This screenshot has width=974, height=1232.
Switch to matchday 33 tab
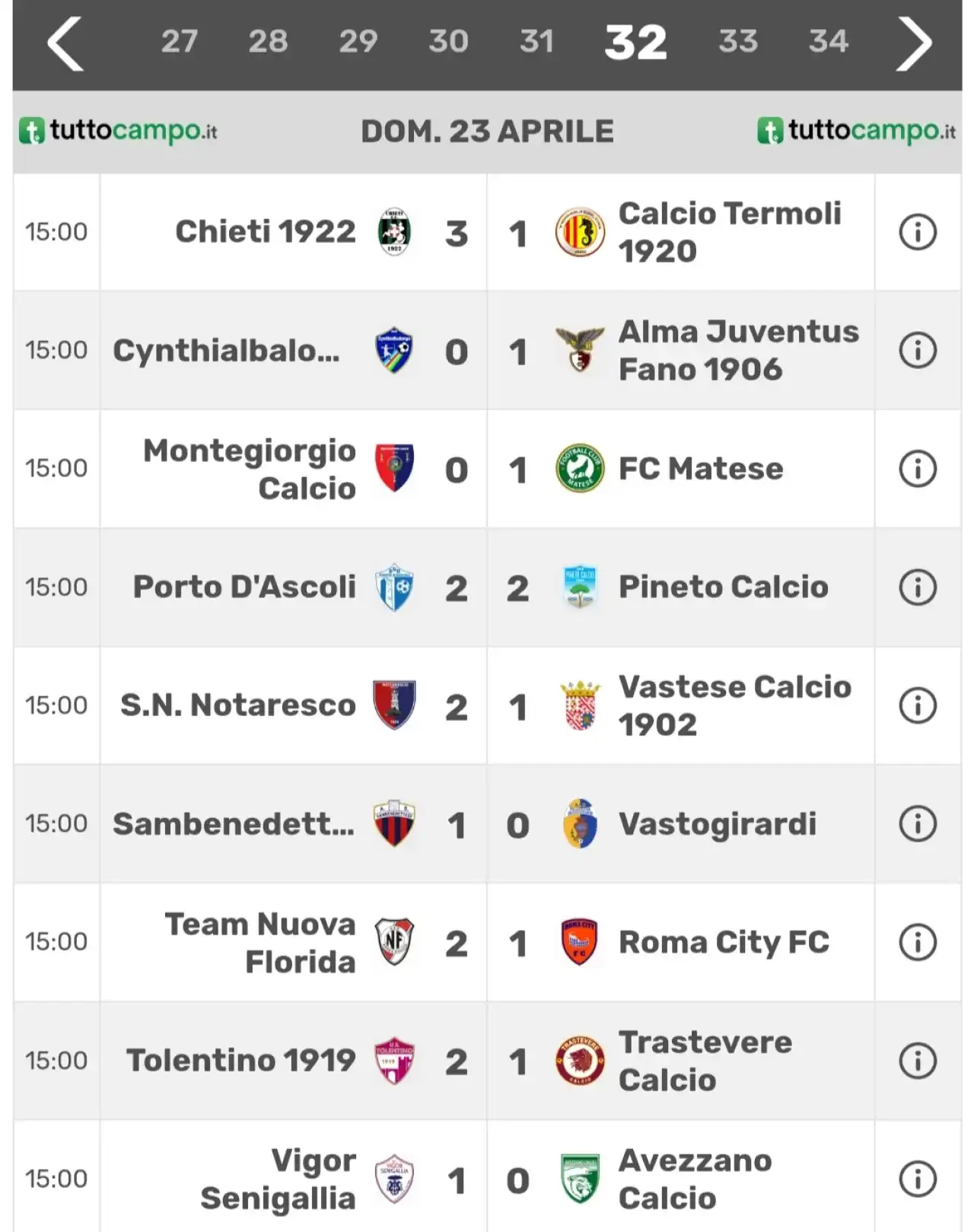click(738, 42)
